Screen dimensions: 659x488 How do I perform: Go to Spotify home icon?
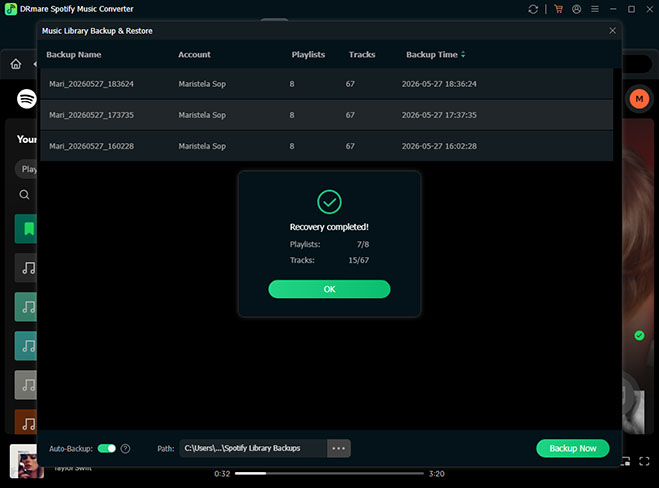coord(16,64)
